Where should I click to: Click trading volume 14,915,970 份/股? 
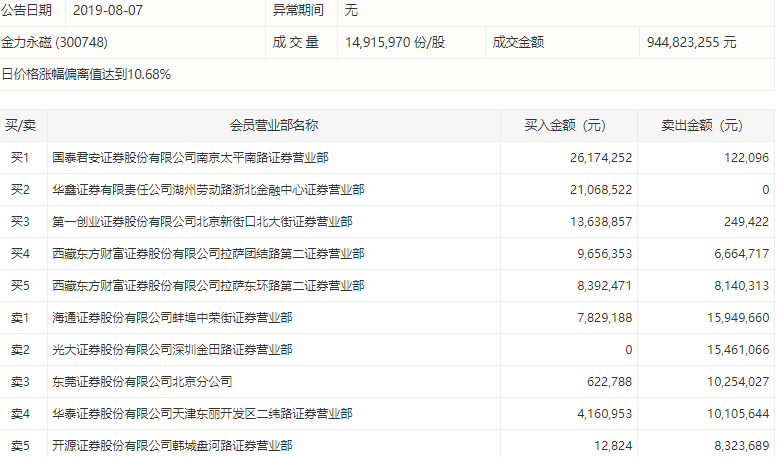[395, 43]
